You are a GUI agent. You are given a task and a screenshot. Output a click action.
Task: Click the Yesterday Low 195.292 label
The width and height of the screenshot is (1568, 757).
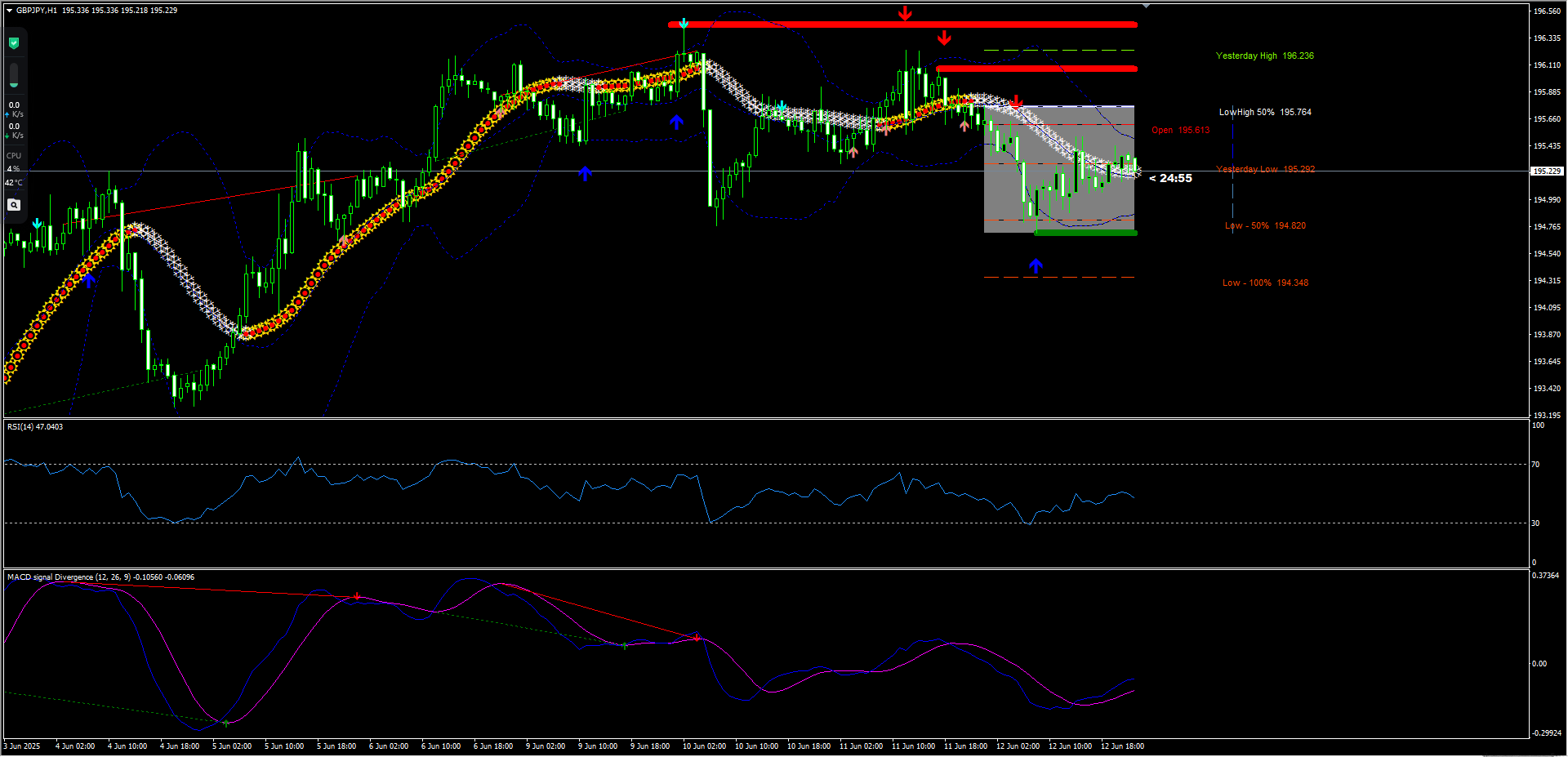pos(1265,169)
